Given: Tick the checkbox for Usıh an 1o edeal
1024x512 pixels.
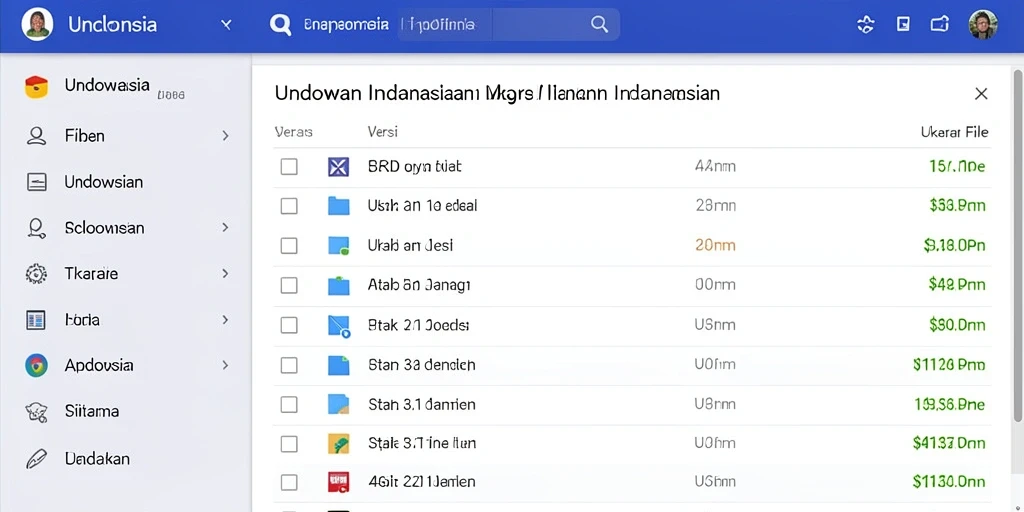Looking at the screenshot, I should (x=289, y=206).
